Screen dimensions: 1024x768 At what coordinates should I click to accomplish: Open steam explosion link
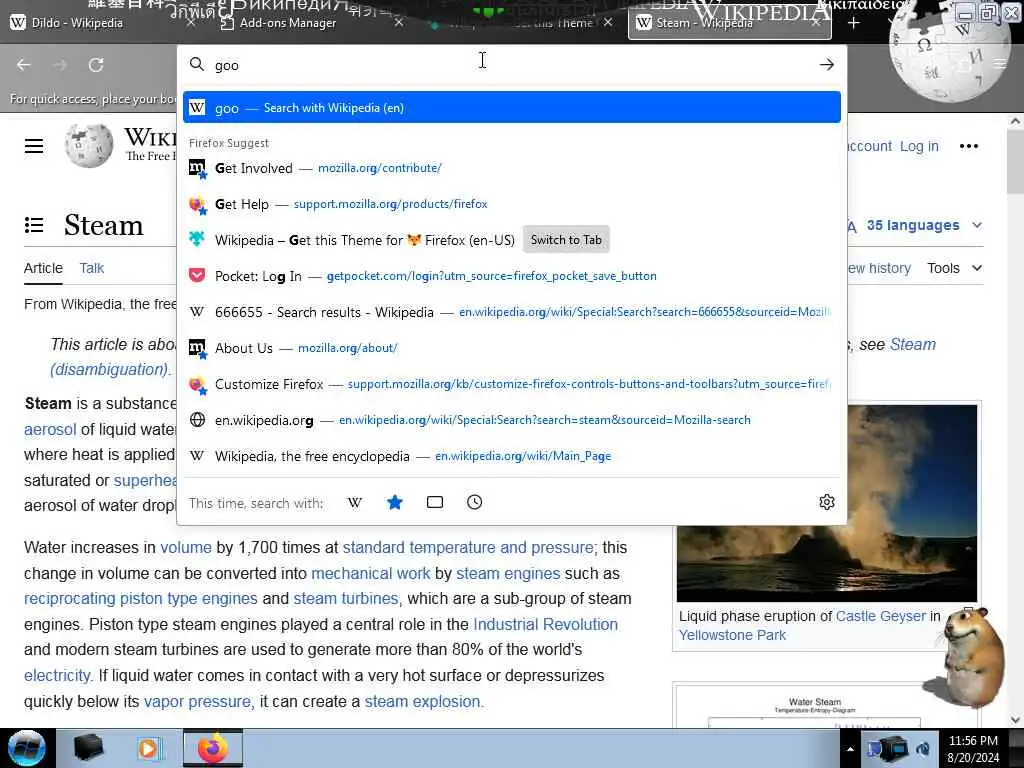click(x=422, y=701)
